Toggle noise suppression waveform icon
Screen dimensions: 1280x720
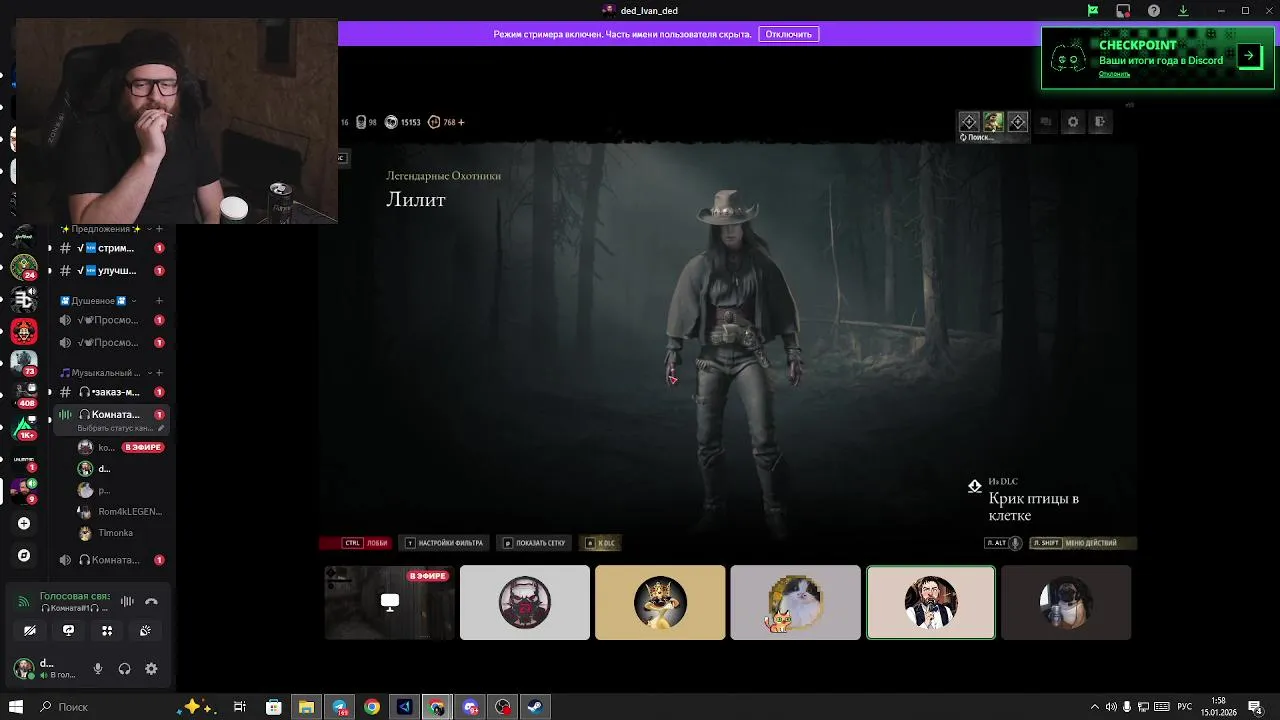tap(127, 601)
